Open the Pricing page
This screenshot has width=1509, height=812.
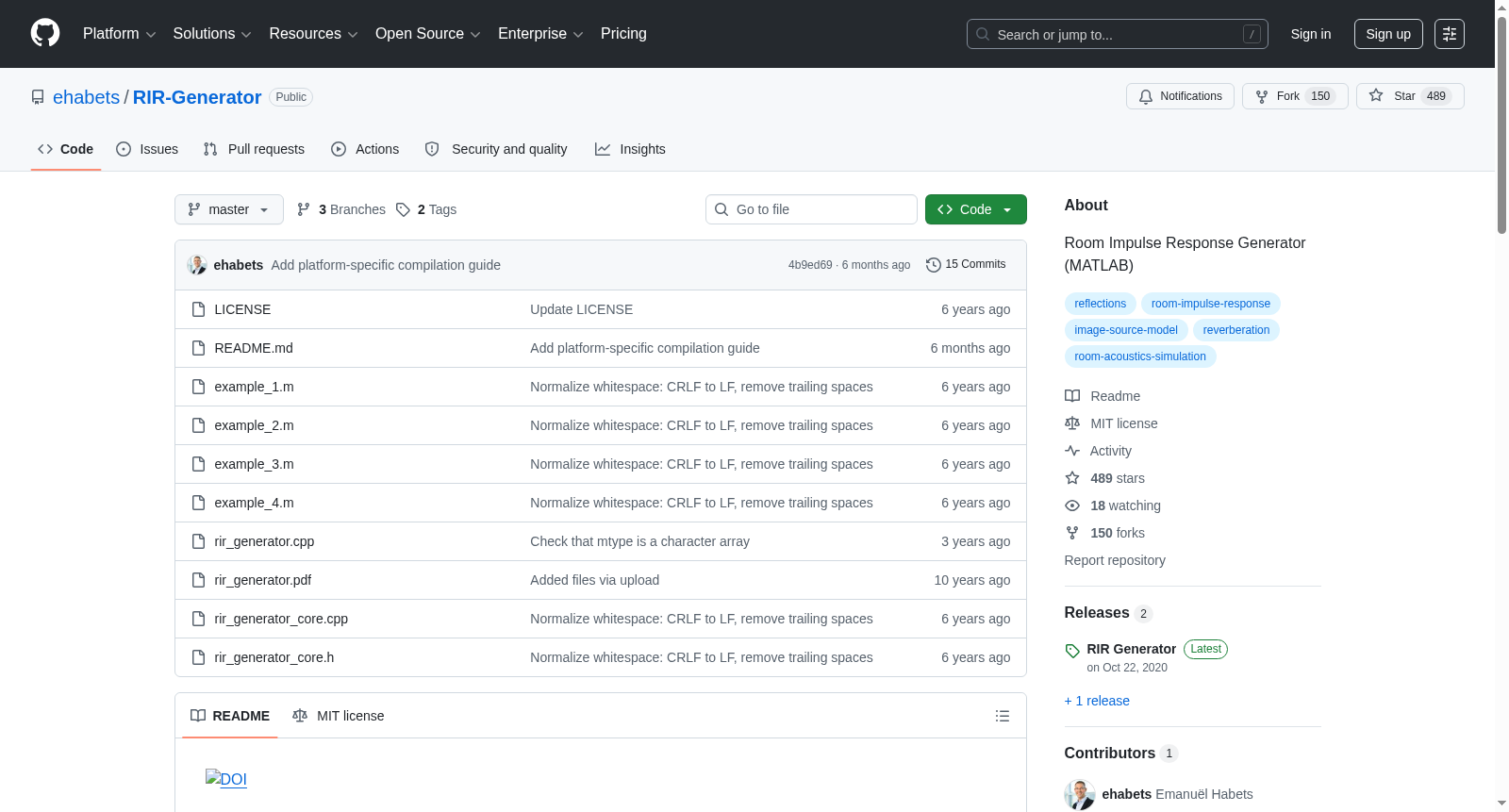(x=623, y=34)
